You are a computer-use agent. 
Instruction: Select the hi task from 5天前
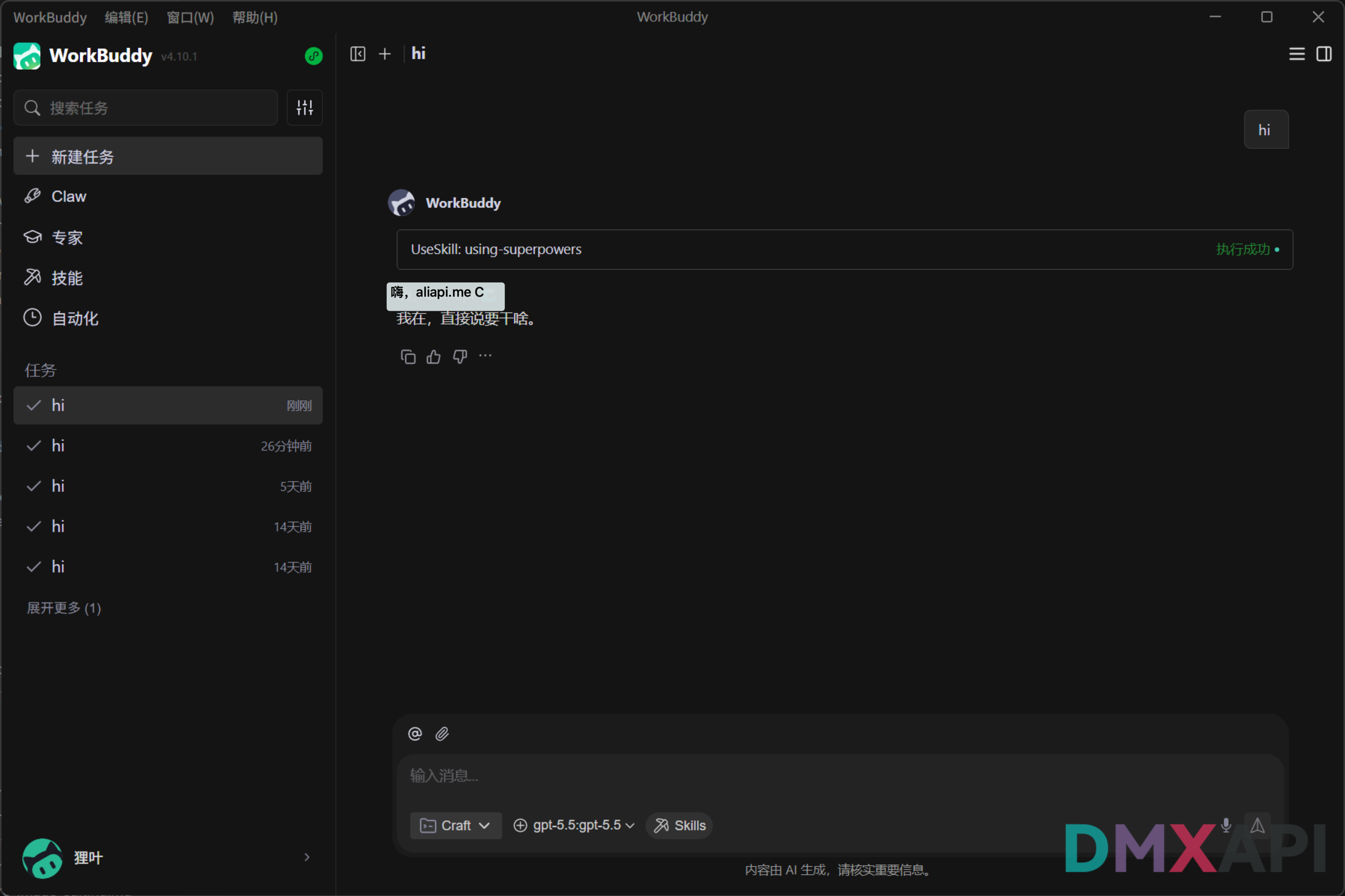tap(168, 486)
